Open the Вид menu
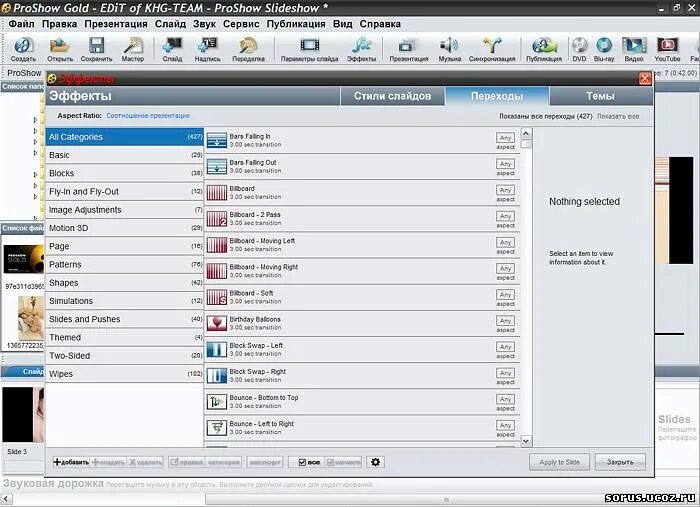The height and width of the screenshot is (507, 700). point(342,24)
